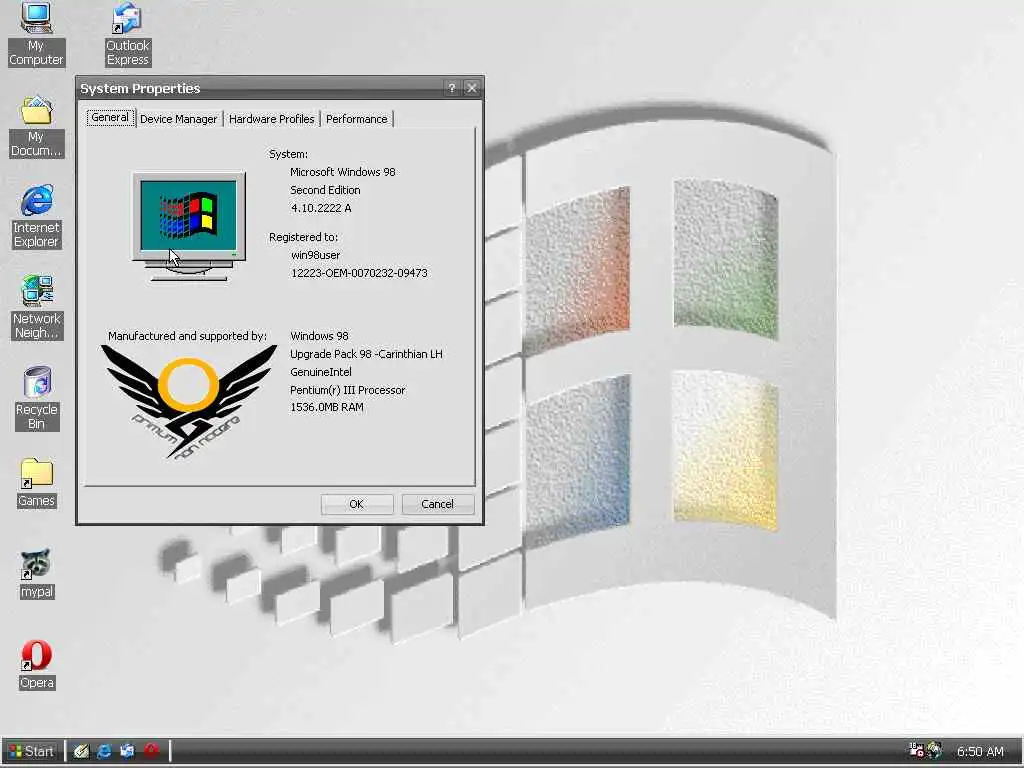
Task: Click product ID '12223-OEM-0070232-09473'
Action: [x=359, y=273]
